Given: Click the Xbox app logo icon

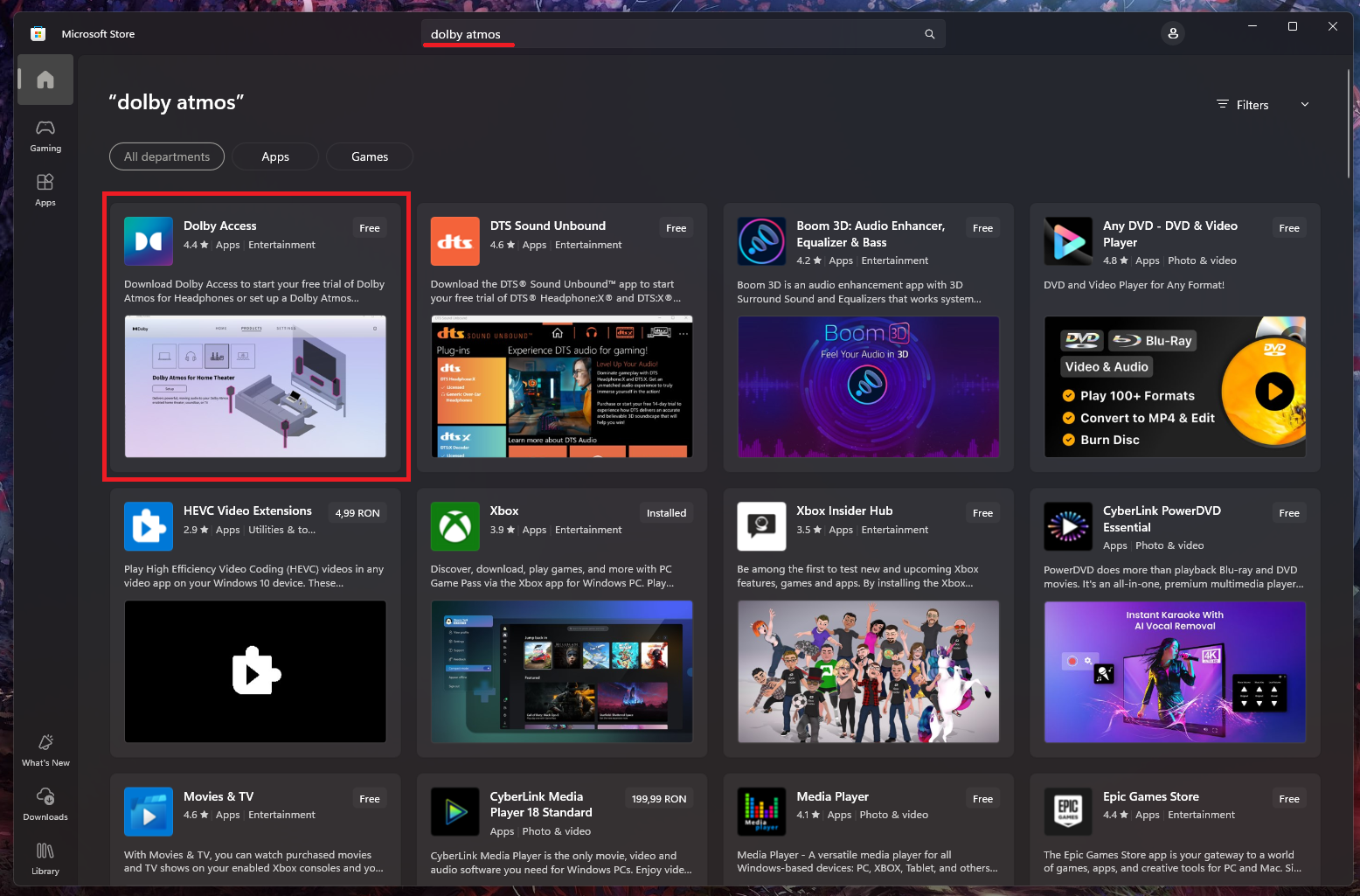Looking at the screenshot, I should pos(454,526).
